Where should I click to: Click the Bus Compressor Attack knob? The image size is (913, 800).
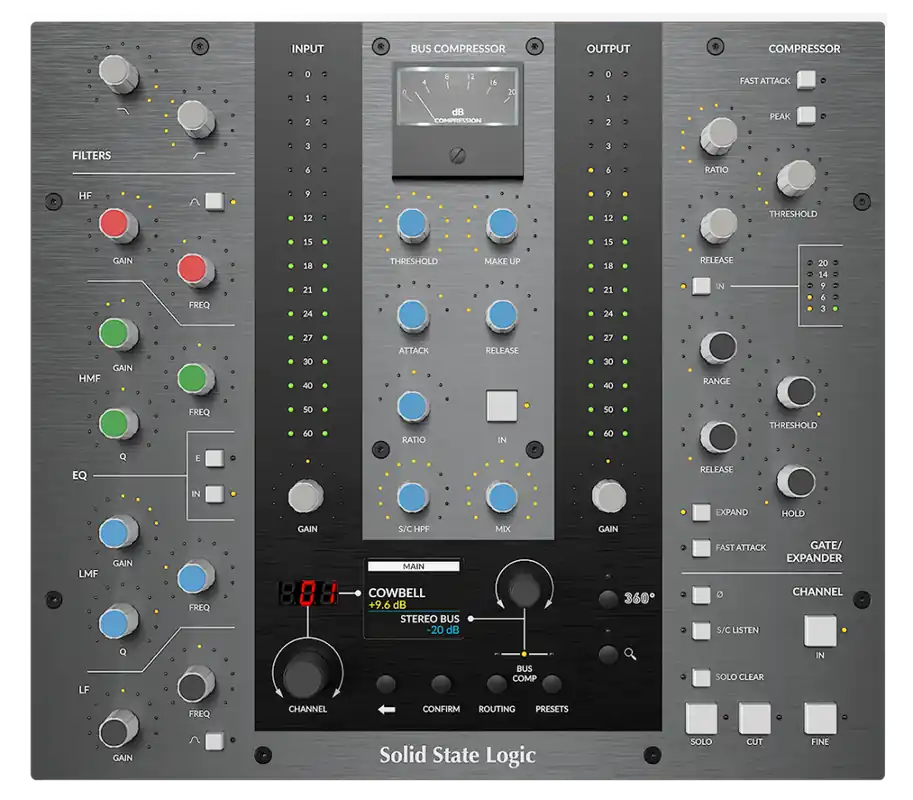pos(413,316)
